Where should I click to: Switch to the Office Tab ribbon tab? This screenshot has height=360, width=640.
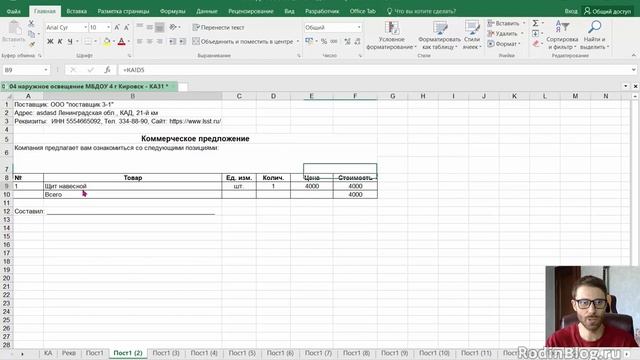[362, 11]
